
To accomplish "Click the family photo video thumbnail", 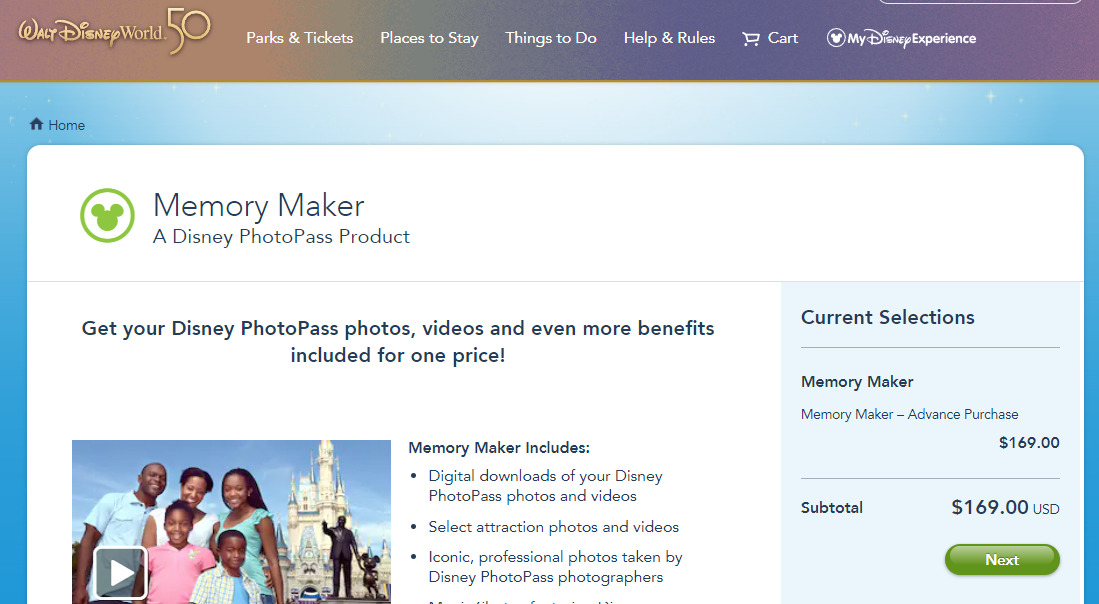I will tap(231, 521).
